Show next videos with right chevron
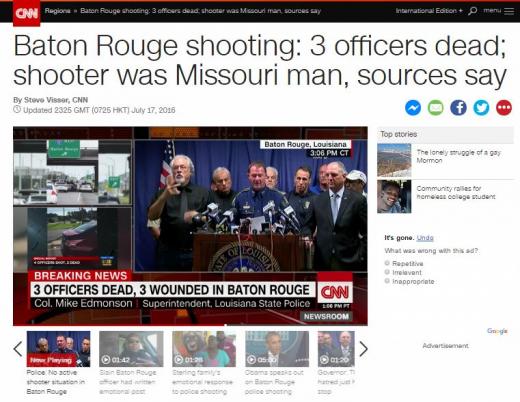Viewport: 520px width, 402px height. point(363,349)
